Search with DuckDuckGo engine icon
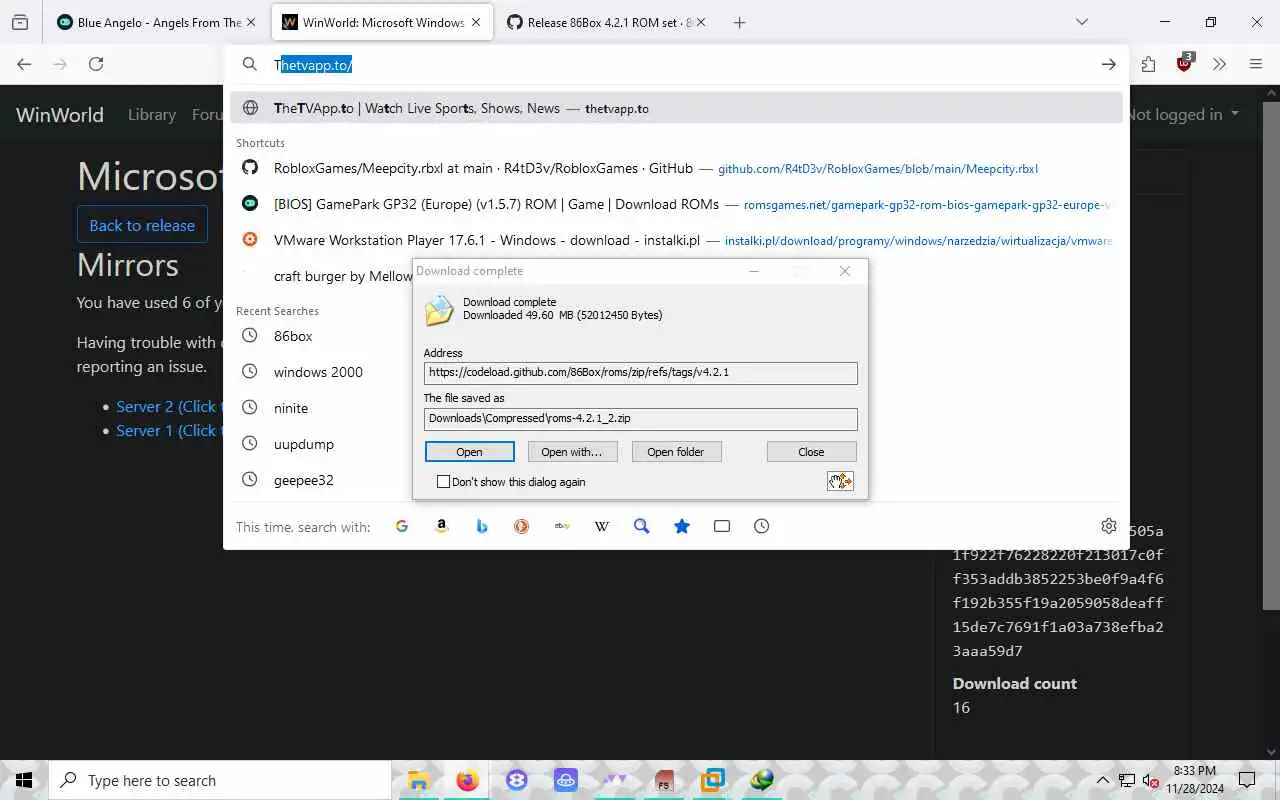Viewport: 1280px width, 800px height. [522, 526]
